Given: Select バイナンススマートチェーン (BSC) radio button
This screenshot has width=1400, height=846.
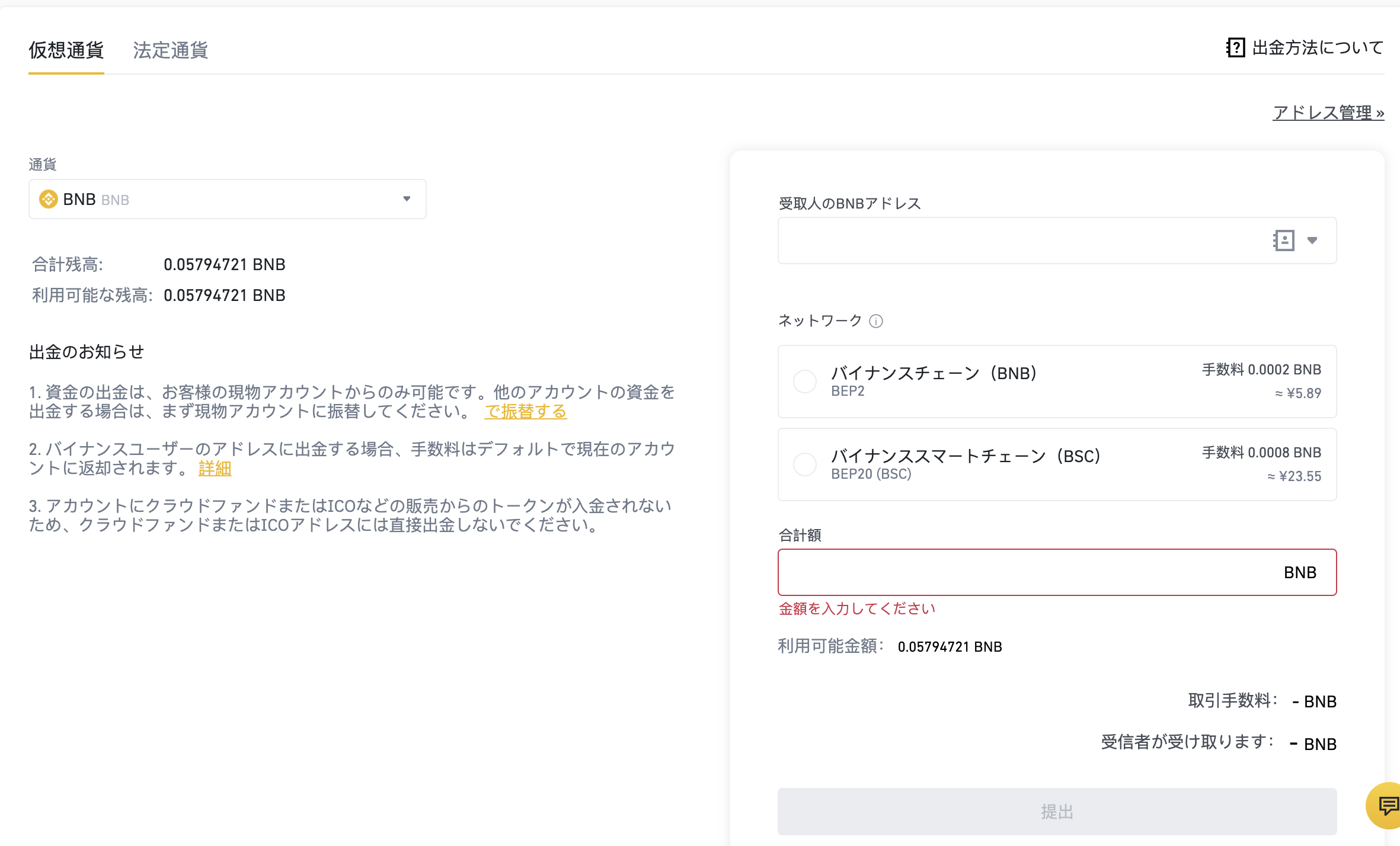Looking at the screenshot, I should 805,464.
